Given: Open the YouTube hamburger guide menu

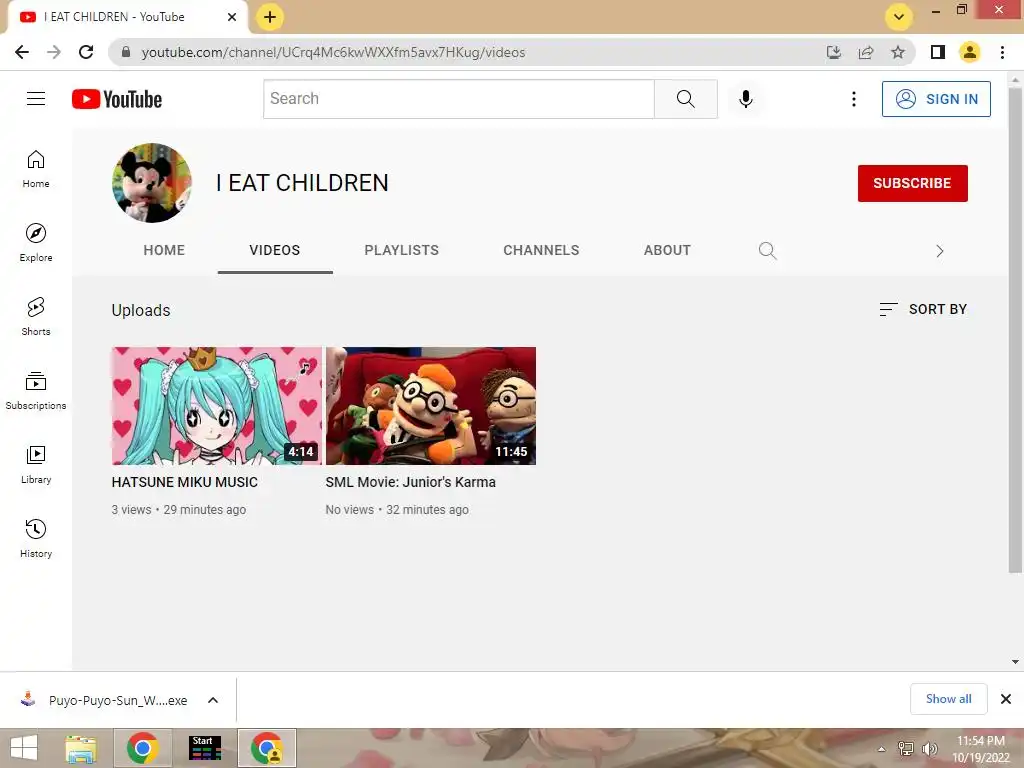Looking at the screenshot, I should [36, 99].
